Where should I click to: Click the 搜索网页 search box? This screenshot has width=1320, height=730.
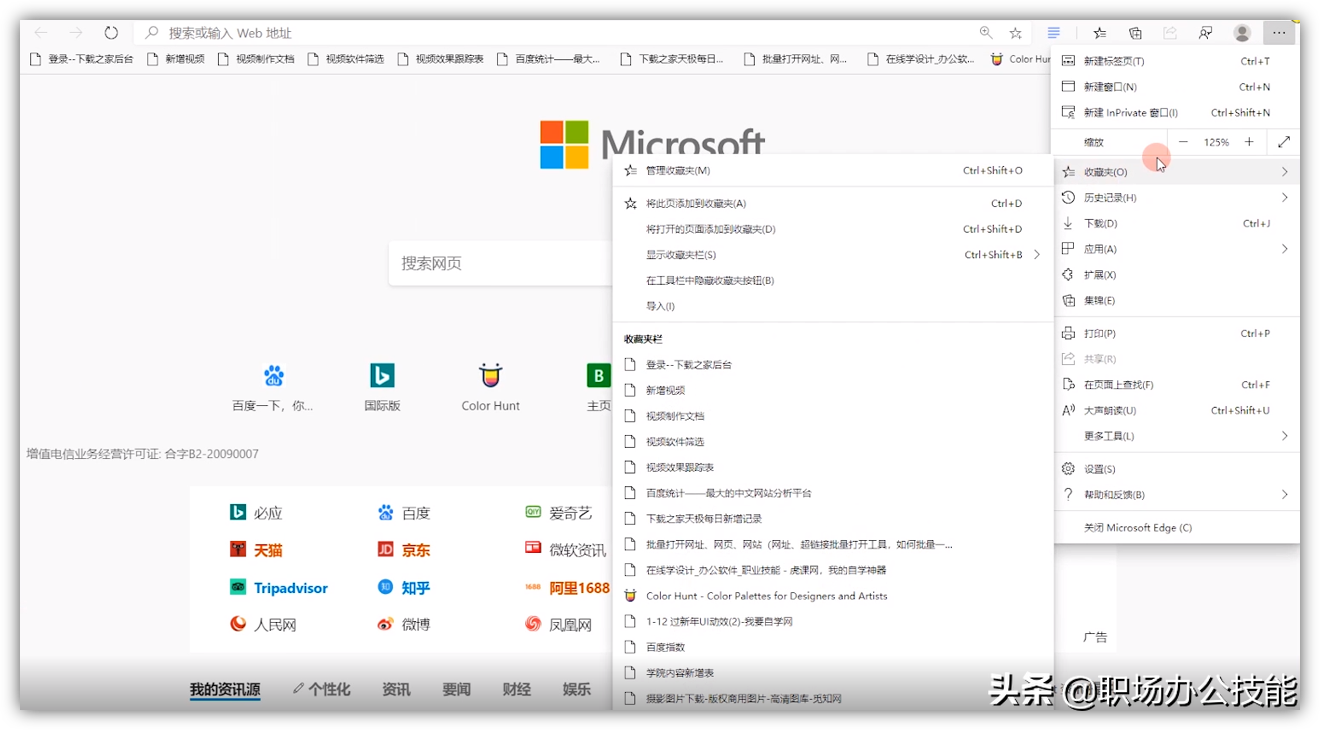500,264
